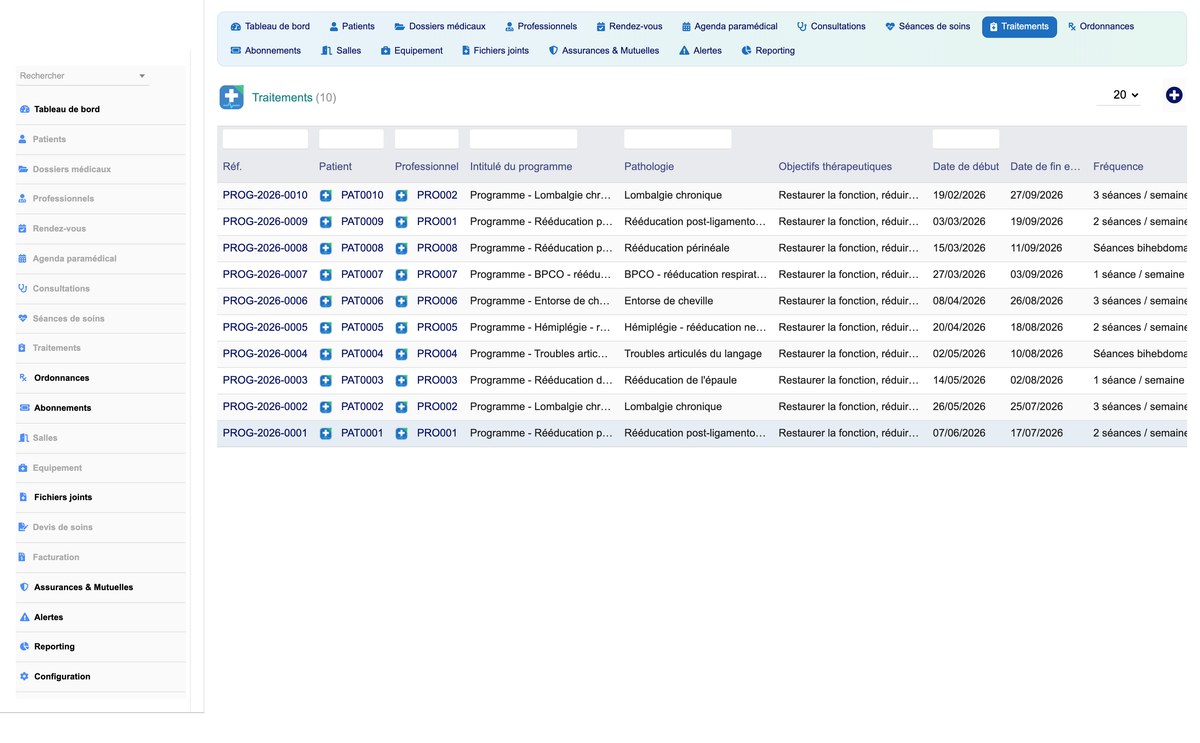This screenshot has height=743, width=1200.
Task: Click the Abonnements card icon in sidebar
Action: (25, 408)
